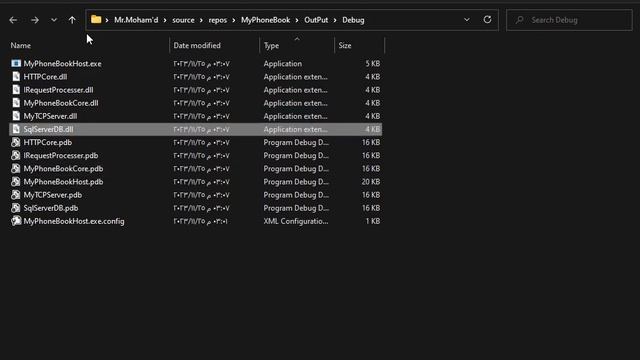Screen dimensions: 640x360
Task: Click file name MyPhoneBookCore.dll
Action: pyautogui.click(x=61, y=103)
